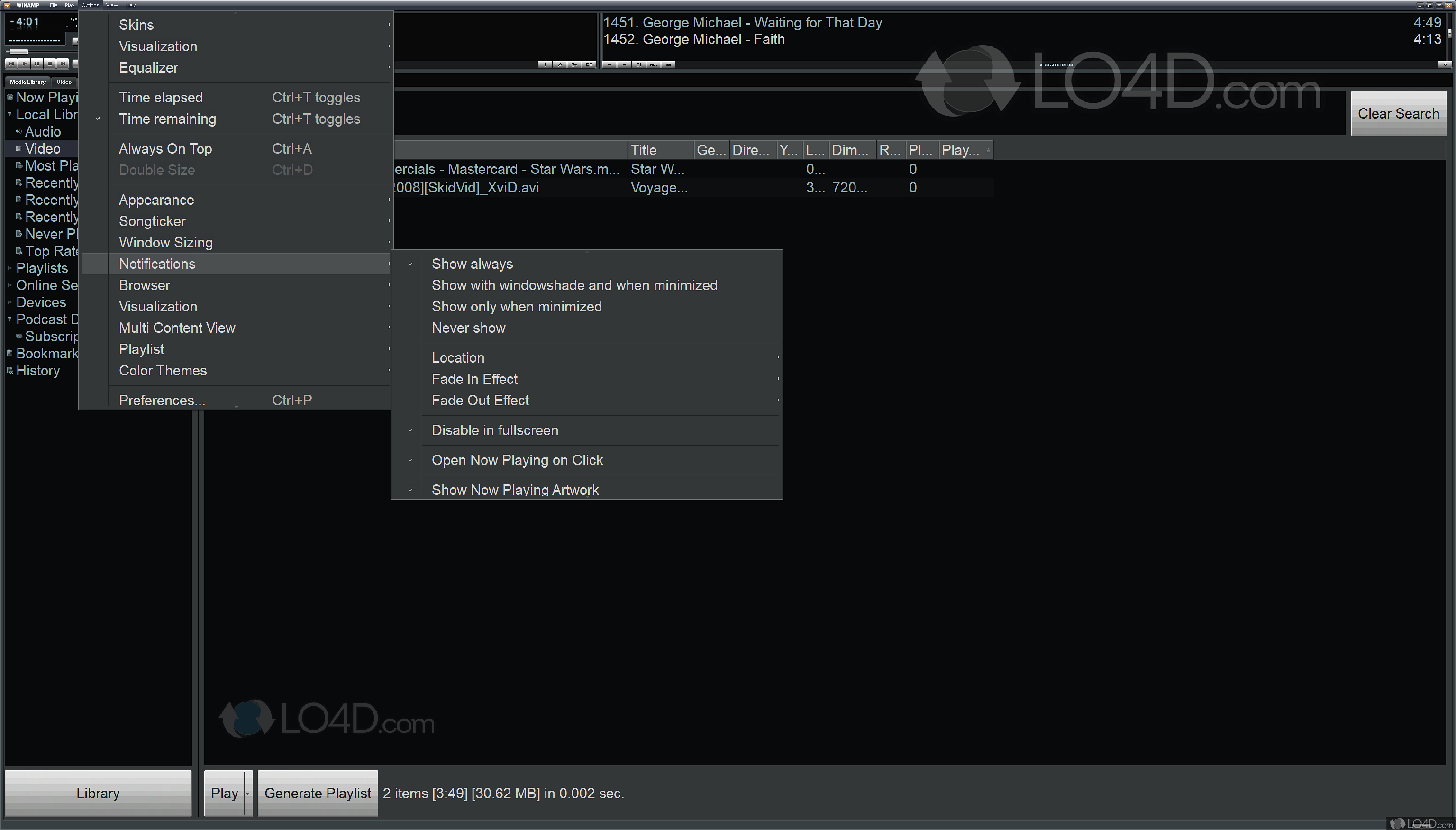1456x830 pixels.
Task: Click the Audio speaker icon in tree
Action: click(x=19, y=132)
